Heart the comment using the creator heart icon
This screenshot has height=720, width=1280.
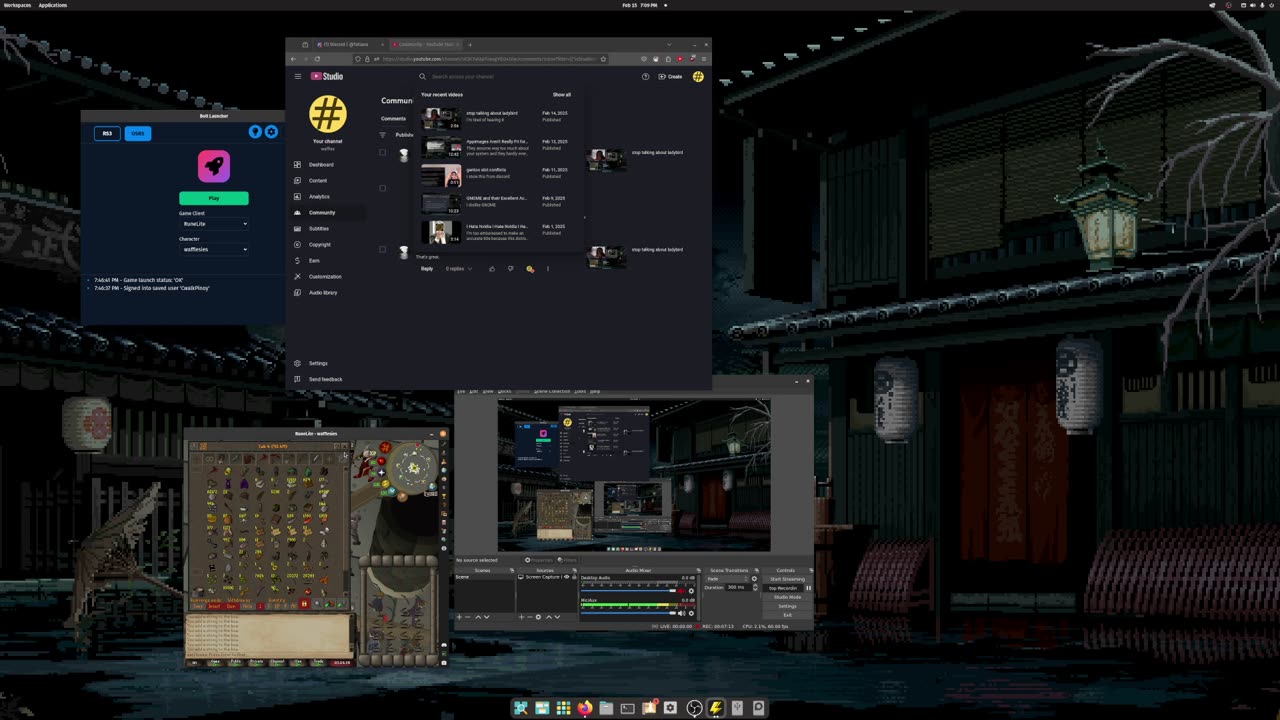pyautogui.click(x=530, y=268)
